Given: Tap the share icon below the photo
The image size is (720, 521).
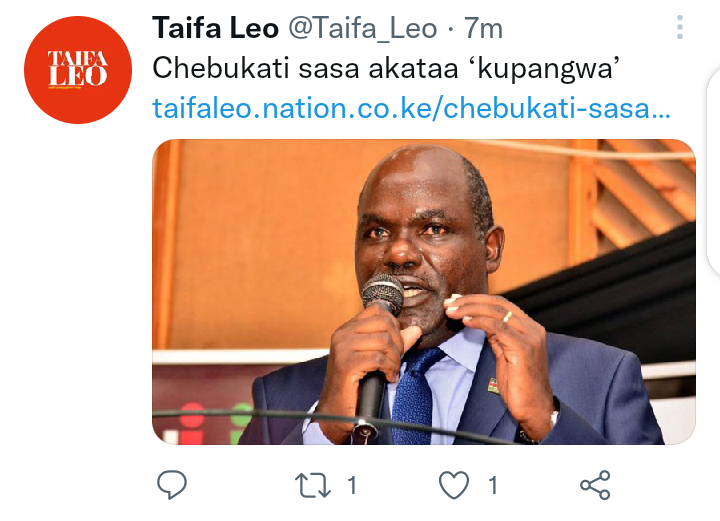Looking at the screenshot, I should coord(595,485).
